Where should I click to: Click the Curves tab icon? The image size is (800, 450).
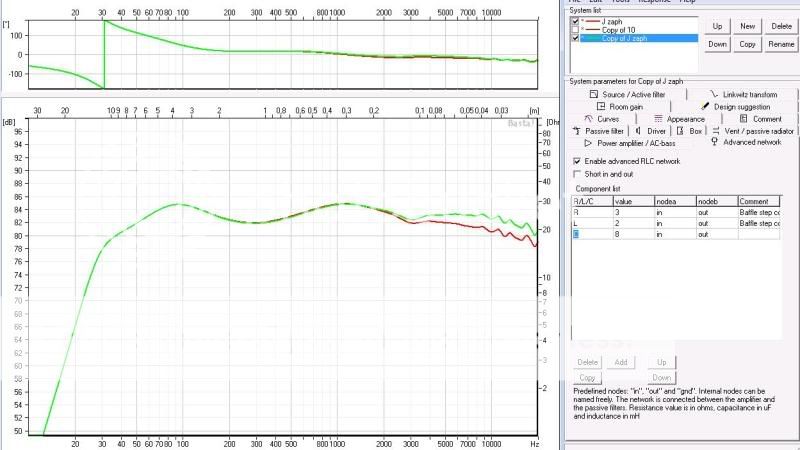click(x=588, y=118)
